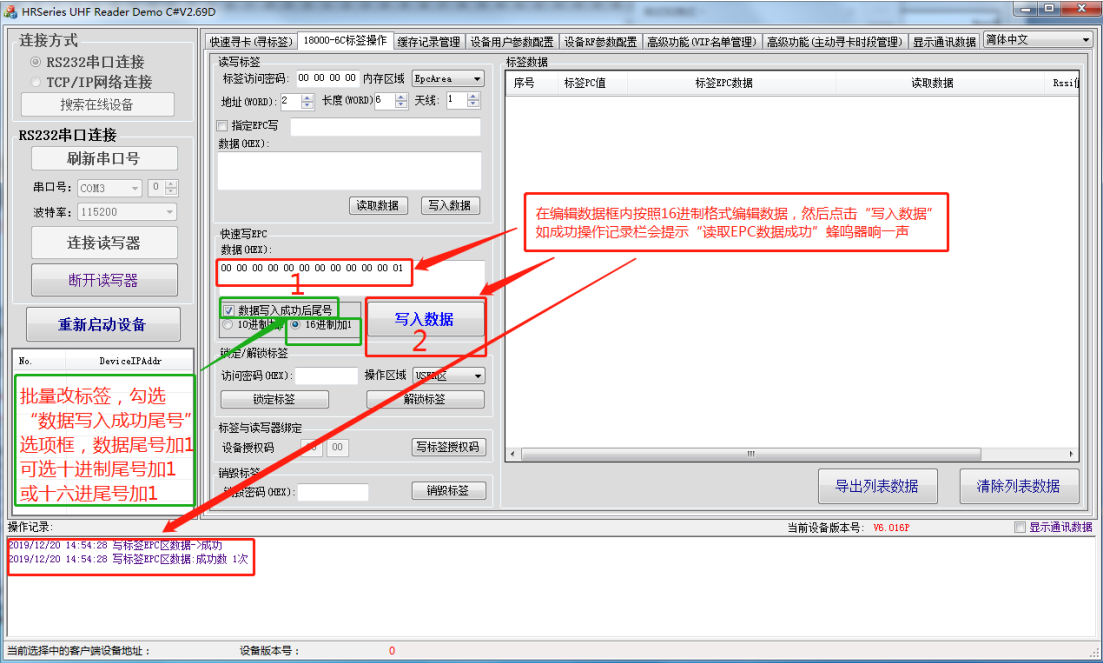Screen dimensions: 1103x663
Task: Click the app icon in the title bar
Action: tap(11, 11)
